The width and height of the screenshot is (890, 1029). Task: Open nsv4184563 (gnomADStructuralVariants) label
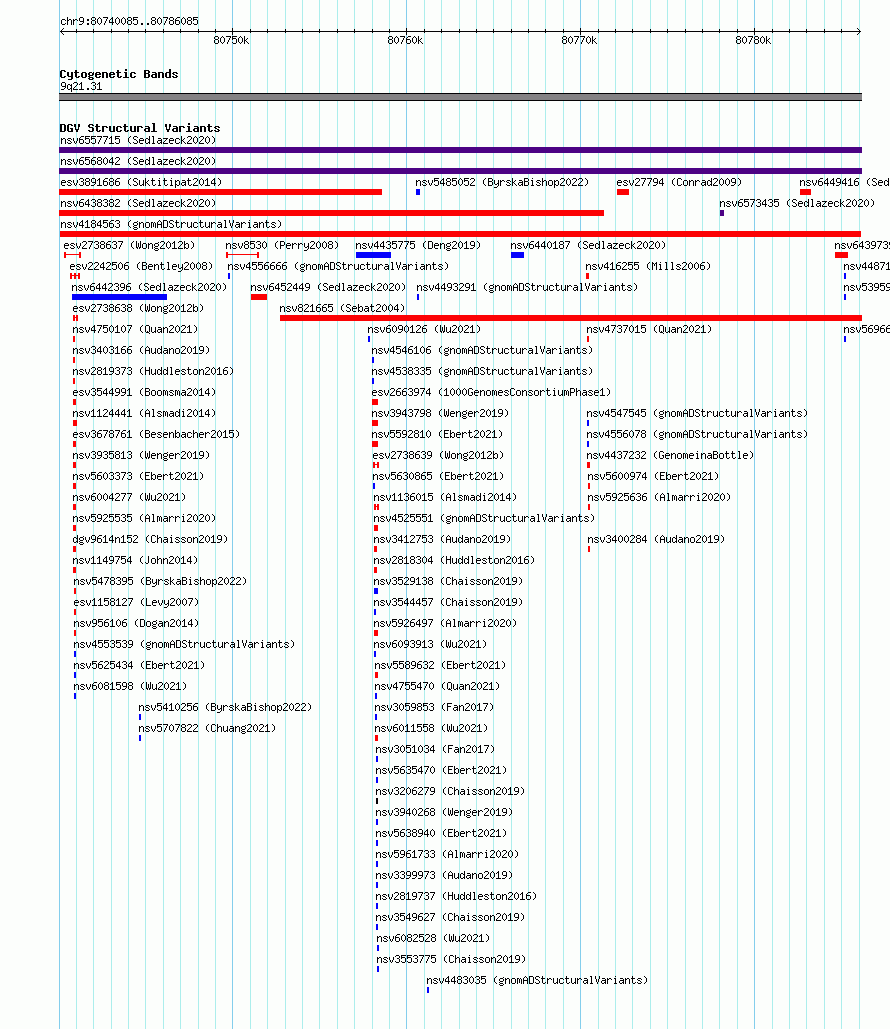point(171,224)
